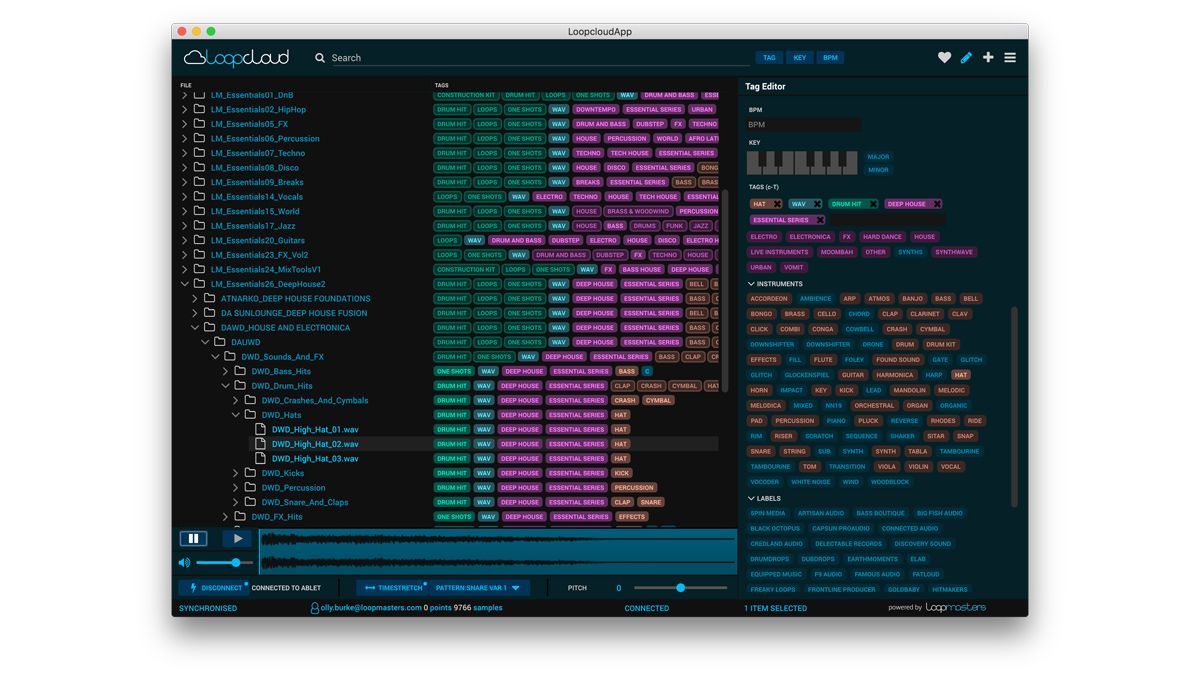This screenshot has height=675, width=1200.
Task: Click the piano keyboard key selector
Action: 802,162
